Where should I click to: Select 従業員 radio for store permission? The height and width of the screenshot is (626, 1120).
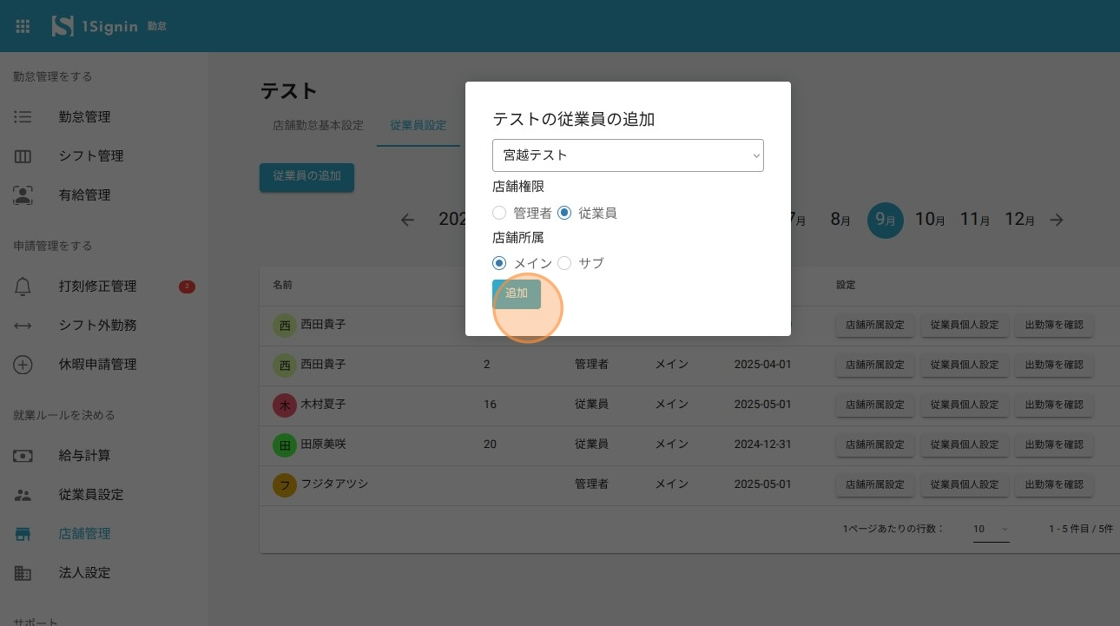564,213
